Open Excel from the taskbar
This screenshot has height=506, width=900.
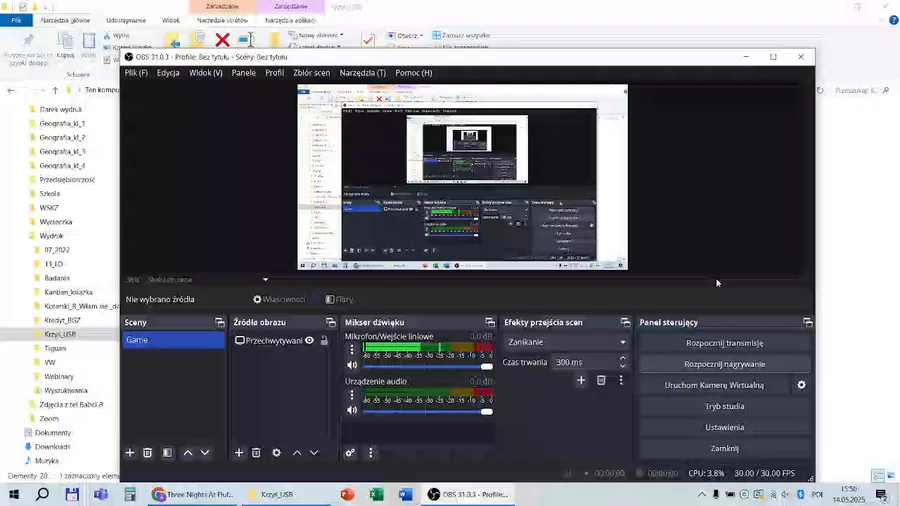377,494
